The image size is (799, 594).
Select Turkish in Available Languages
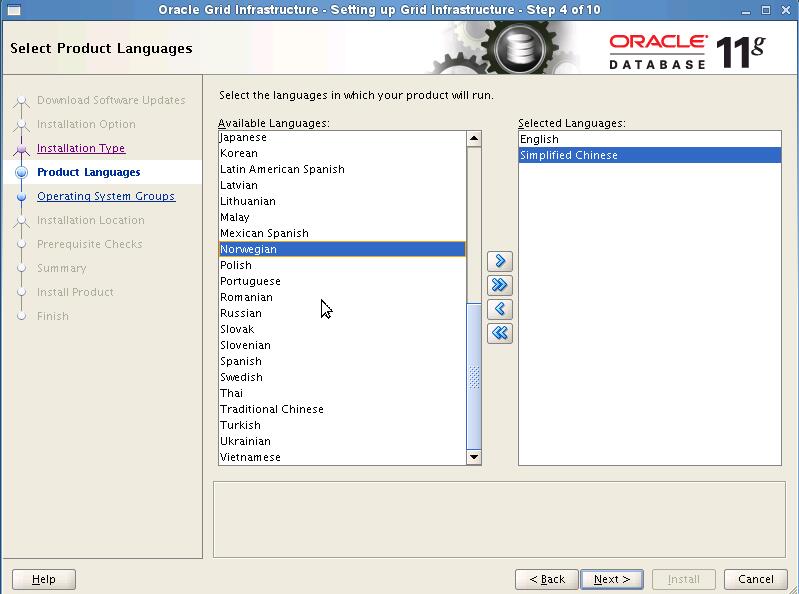tap(342, 425)
